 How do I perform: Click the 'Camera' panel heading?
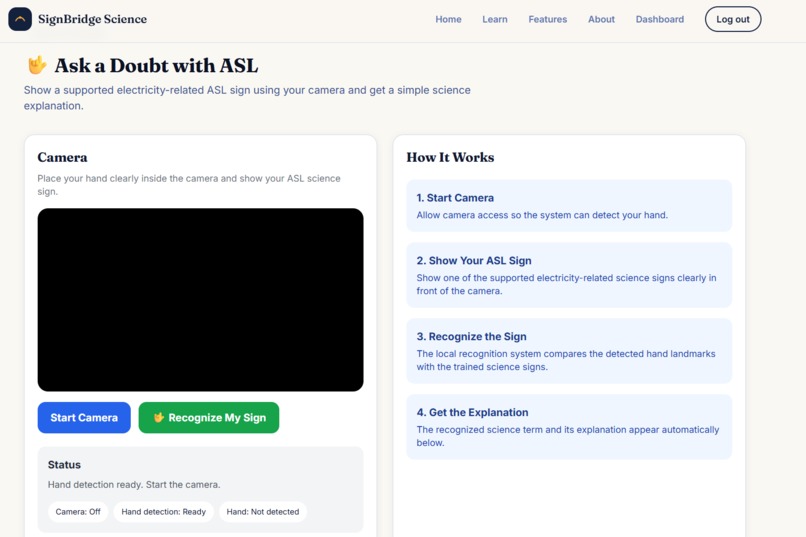(x=62, y=157)
